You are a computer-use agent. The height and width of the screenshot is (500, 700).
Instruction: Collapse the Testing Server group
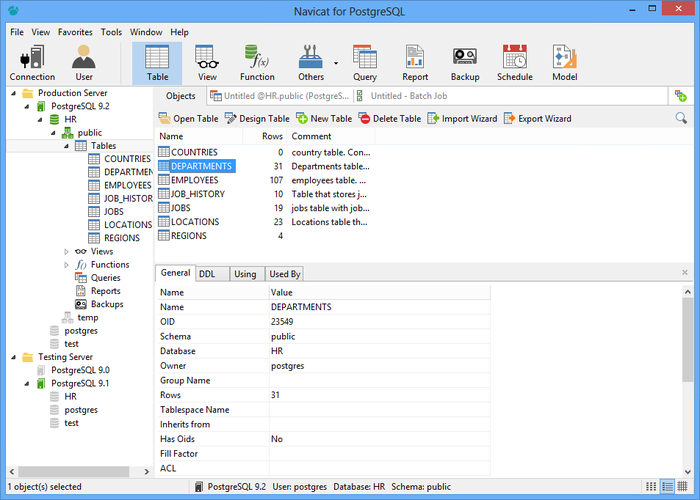point(13,357)
